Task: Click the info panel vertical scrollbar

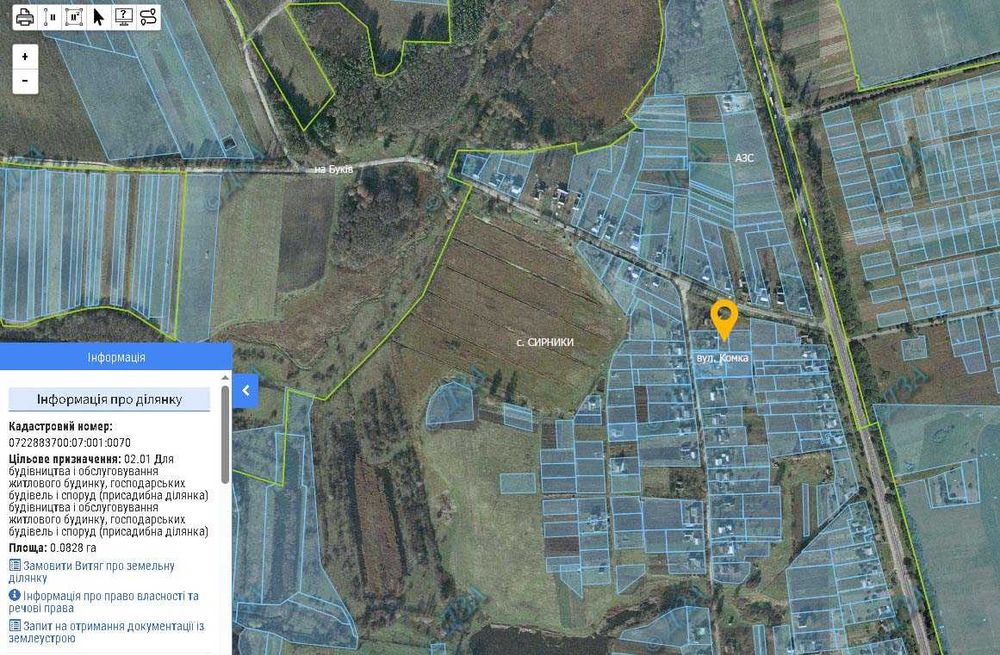Action: click(x=225, y=434)
